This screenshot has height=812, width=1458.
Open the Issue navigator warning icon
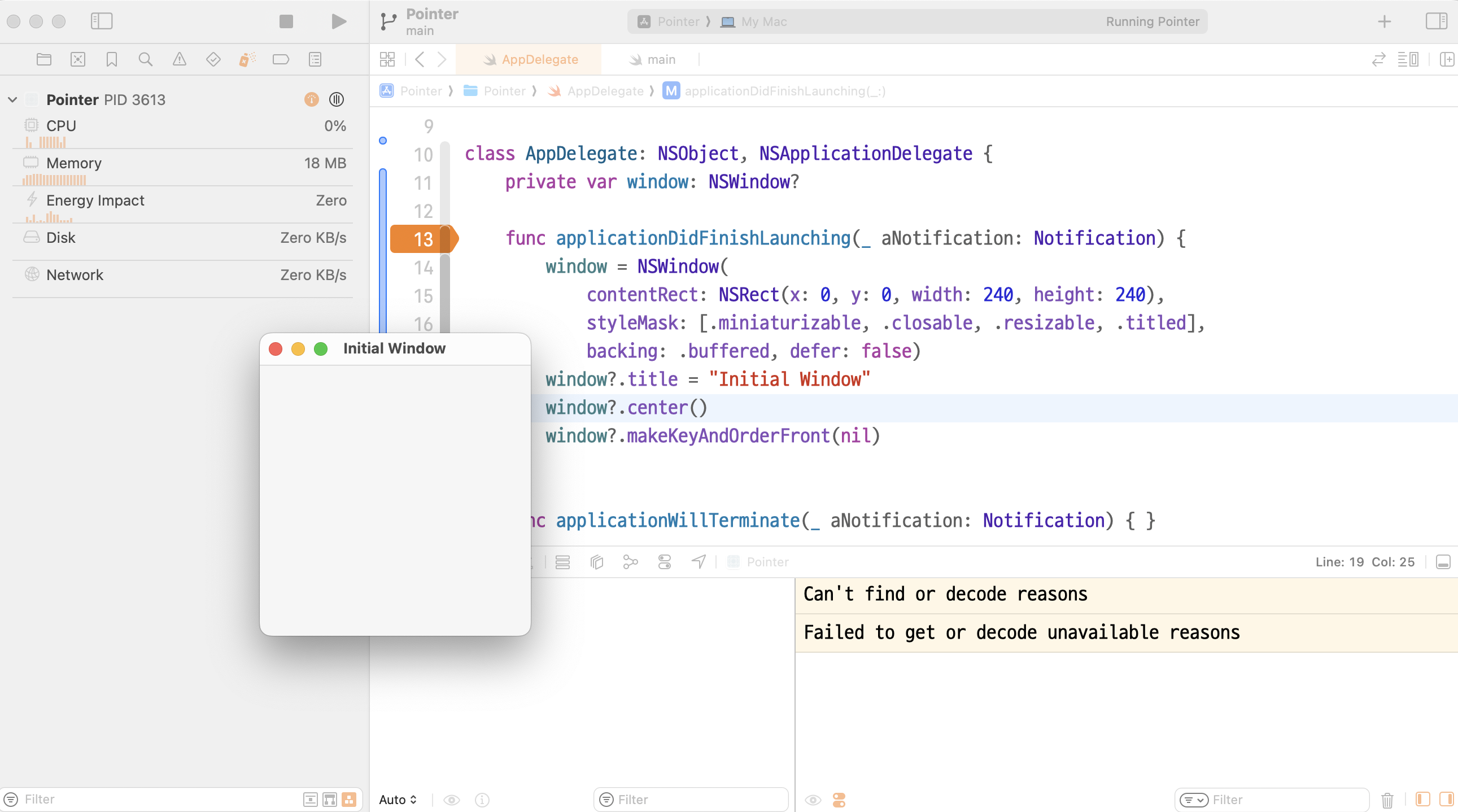coord(180,59)
